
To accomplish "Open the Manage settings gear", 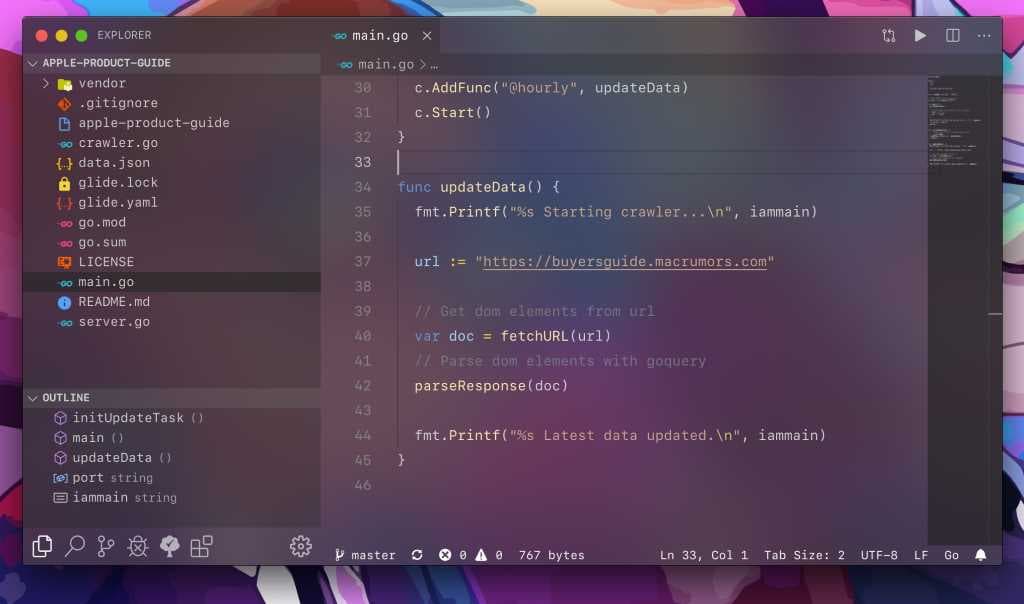I will [x=298, y=546].
